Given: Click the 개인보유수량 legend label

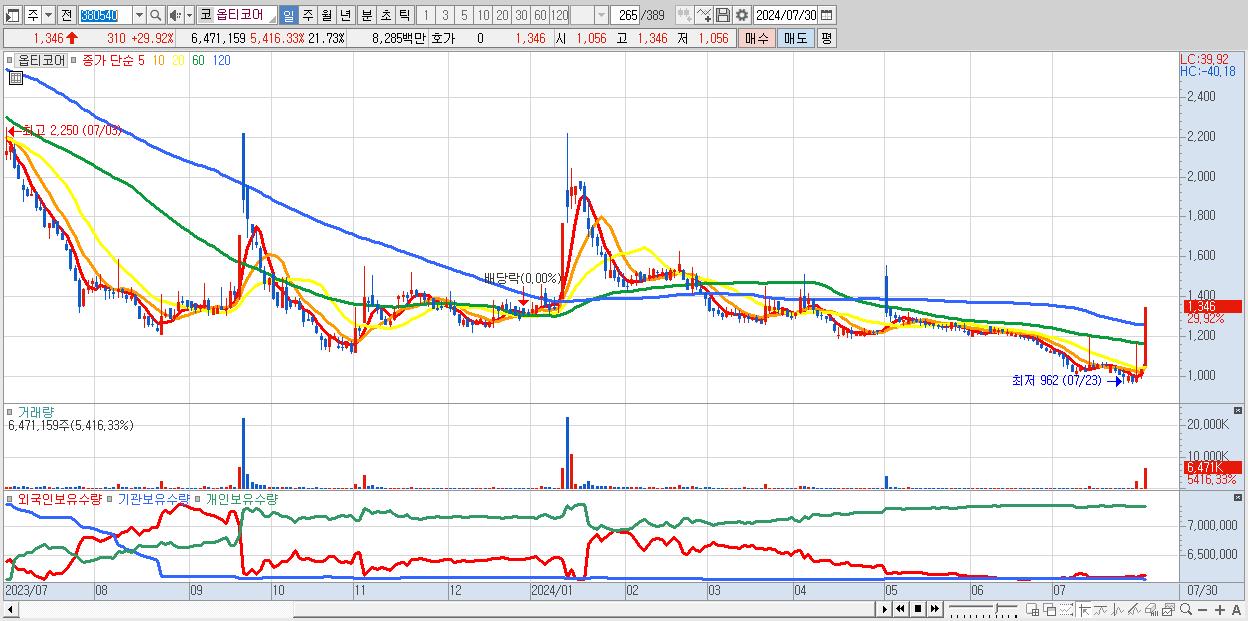Looking at the screenshot, I should point(241,498).
